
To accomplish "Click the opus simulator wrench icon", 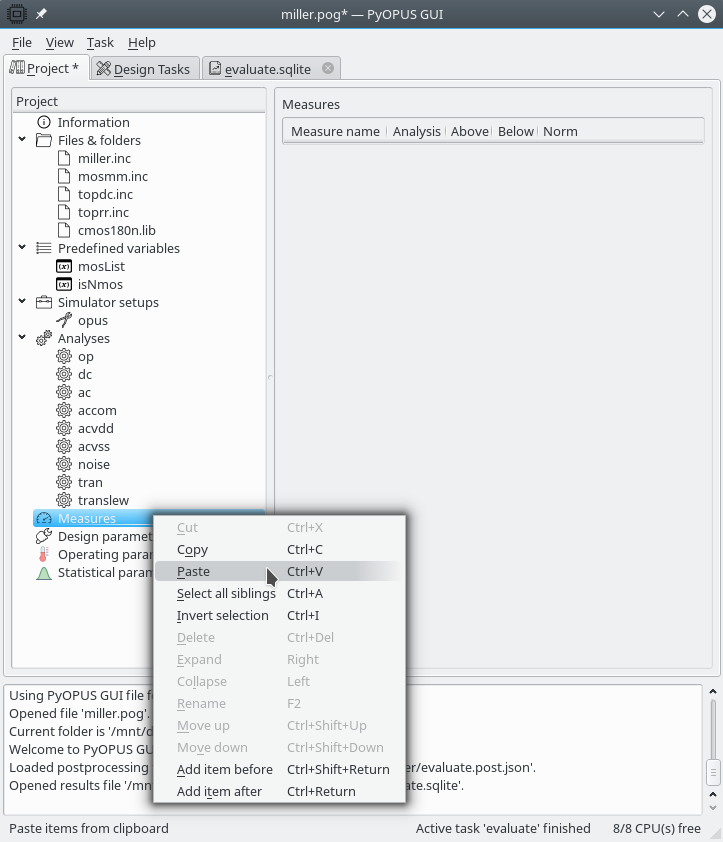I will [64, 320].
